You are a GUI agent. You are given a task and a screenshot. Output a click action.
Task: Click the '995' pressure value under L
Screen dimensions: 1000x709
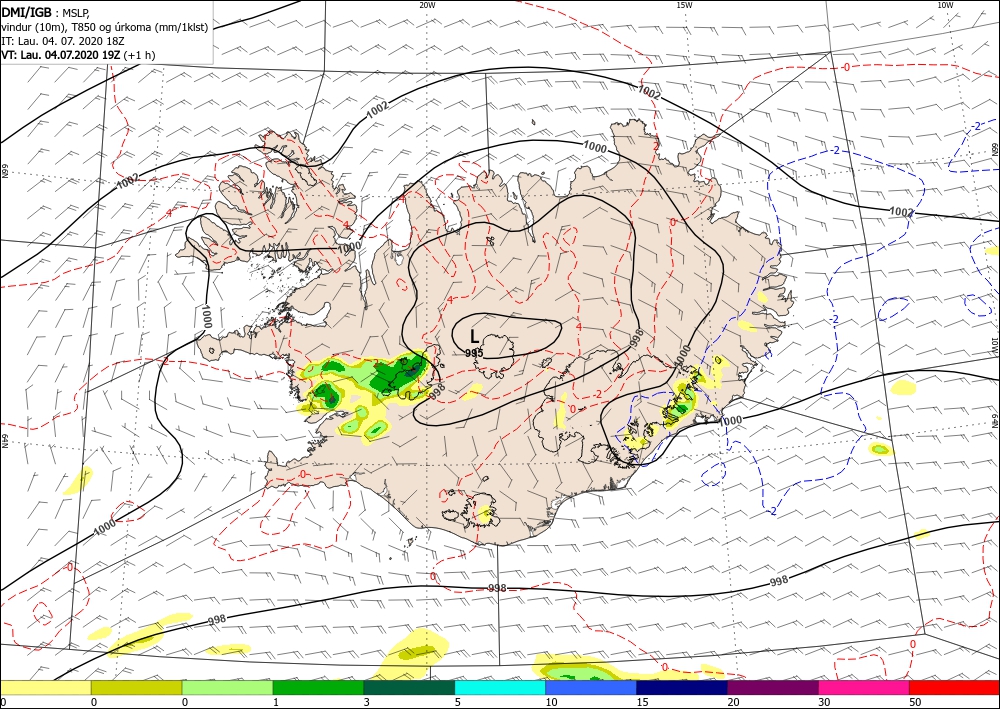coord(474,353)
